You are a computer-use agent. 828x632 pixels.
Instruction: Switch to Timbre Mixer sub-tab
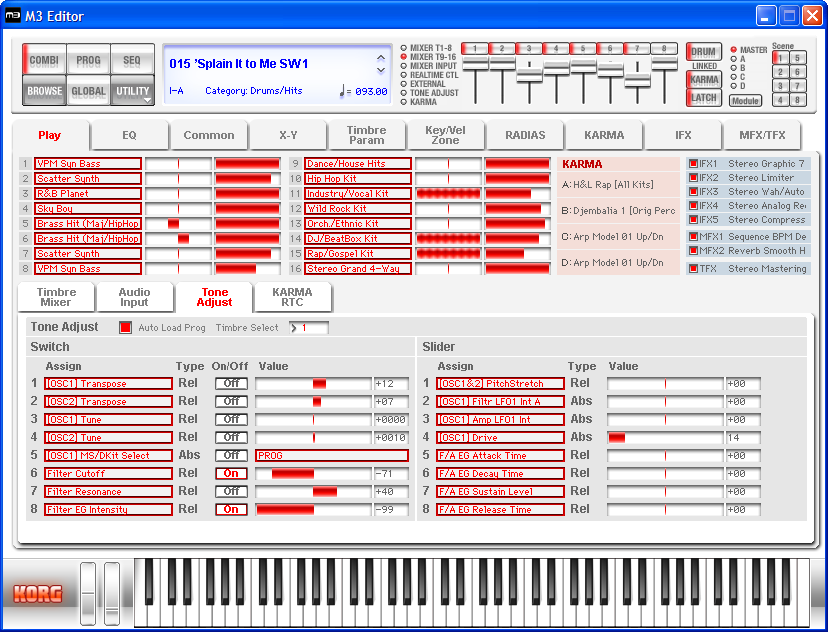(56, 297)
